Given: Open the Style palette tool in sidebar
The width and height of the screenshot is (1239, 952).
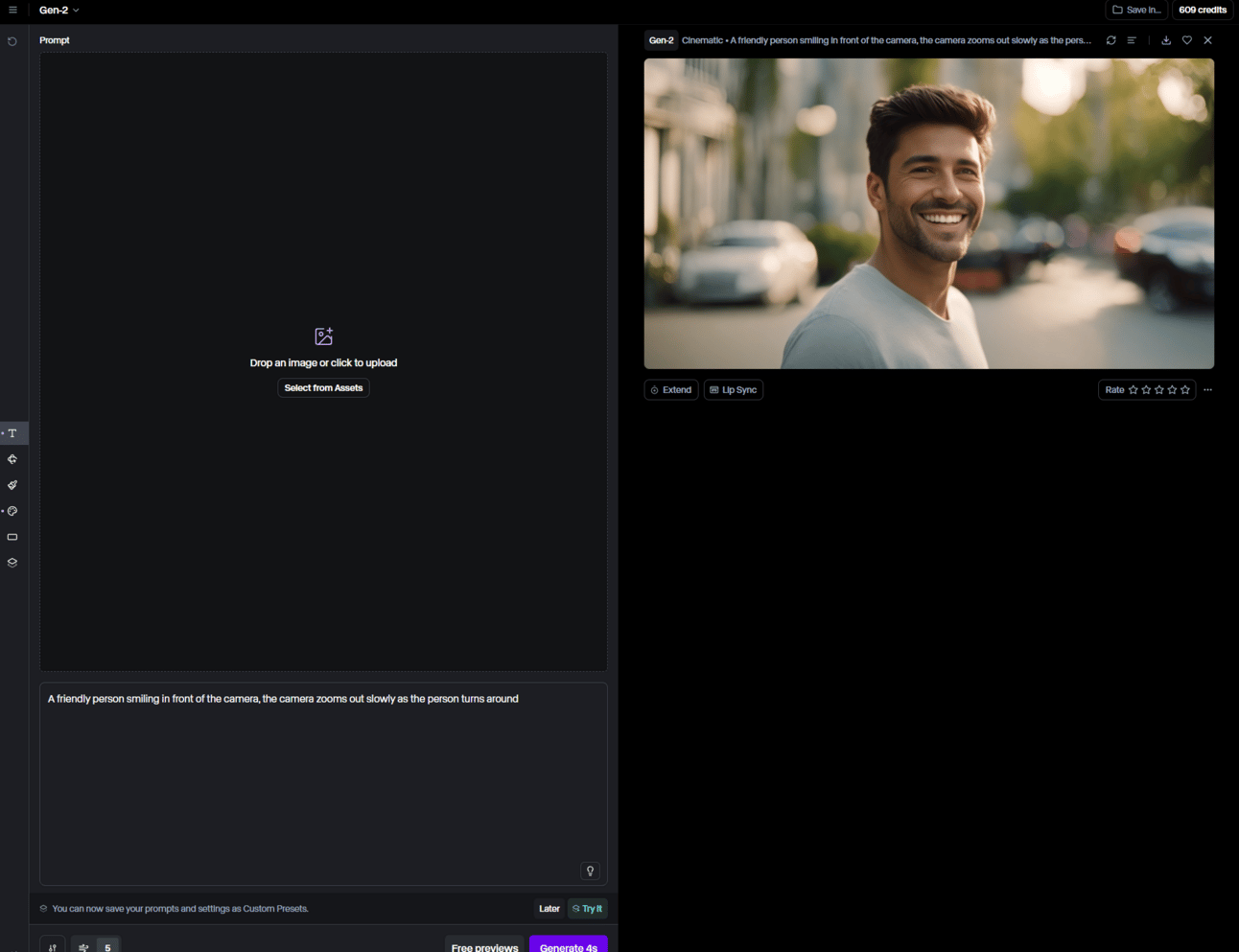Looking at the screenshot, I should (12, 511).
